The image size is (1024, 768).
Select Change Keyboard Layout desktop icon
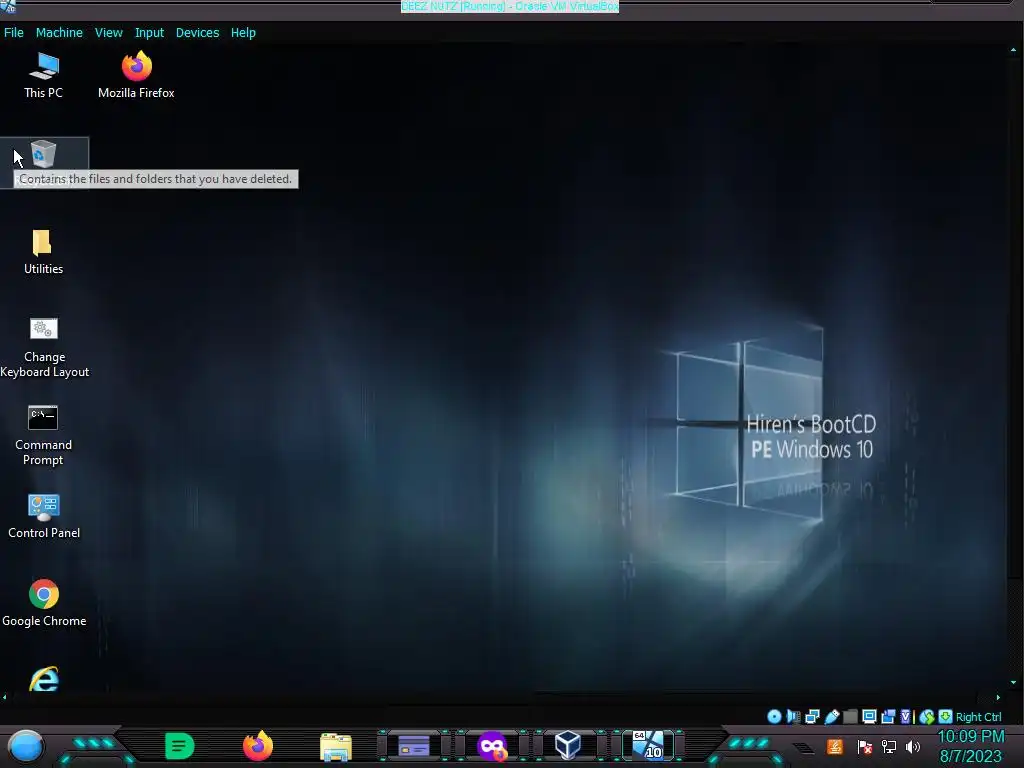point(44,348)
